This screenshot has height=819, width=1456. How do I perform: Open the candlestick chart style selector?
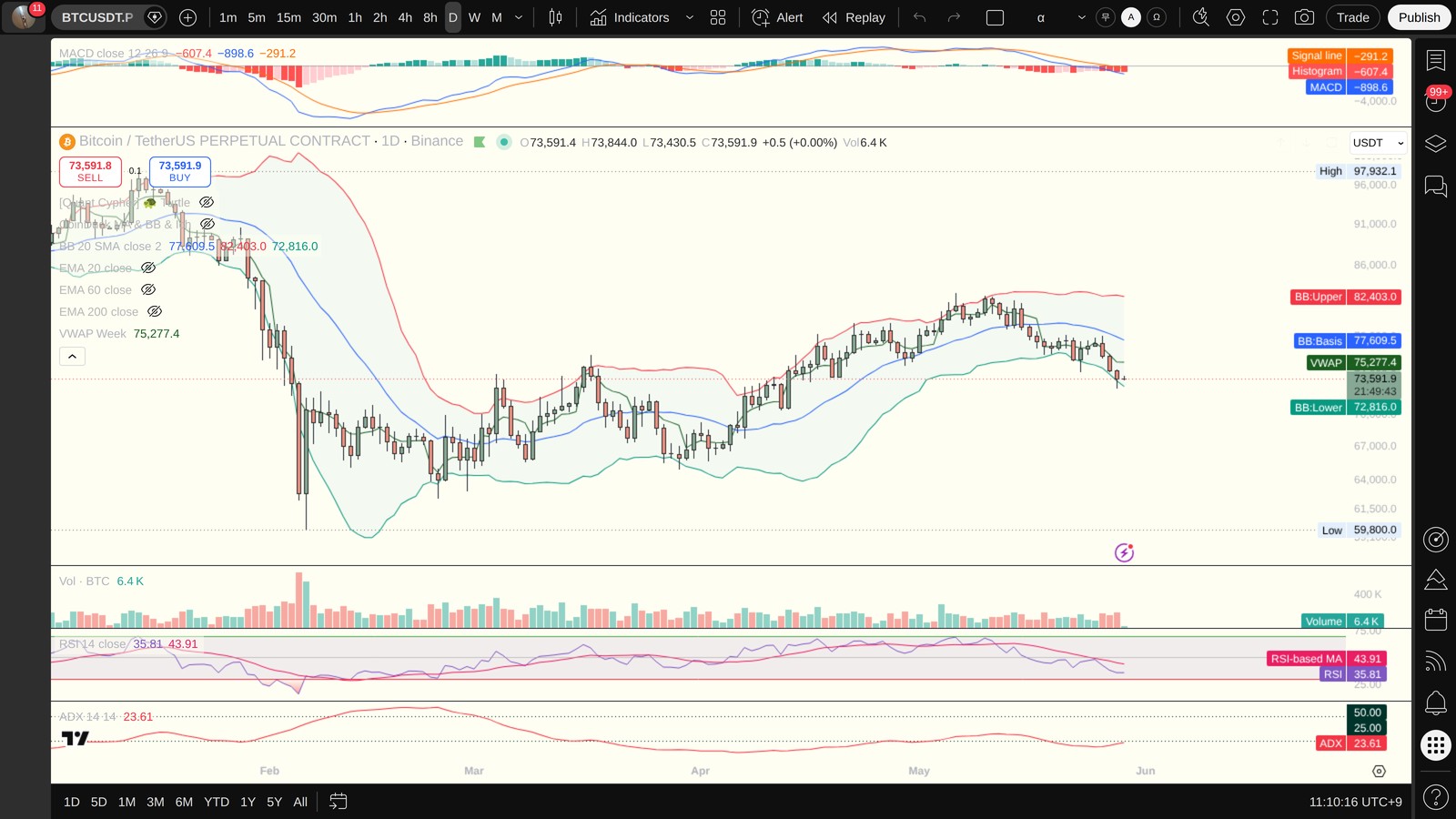pyautogui.click(x=555, y=17)
